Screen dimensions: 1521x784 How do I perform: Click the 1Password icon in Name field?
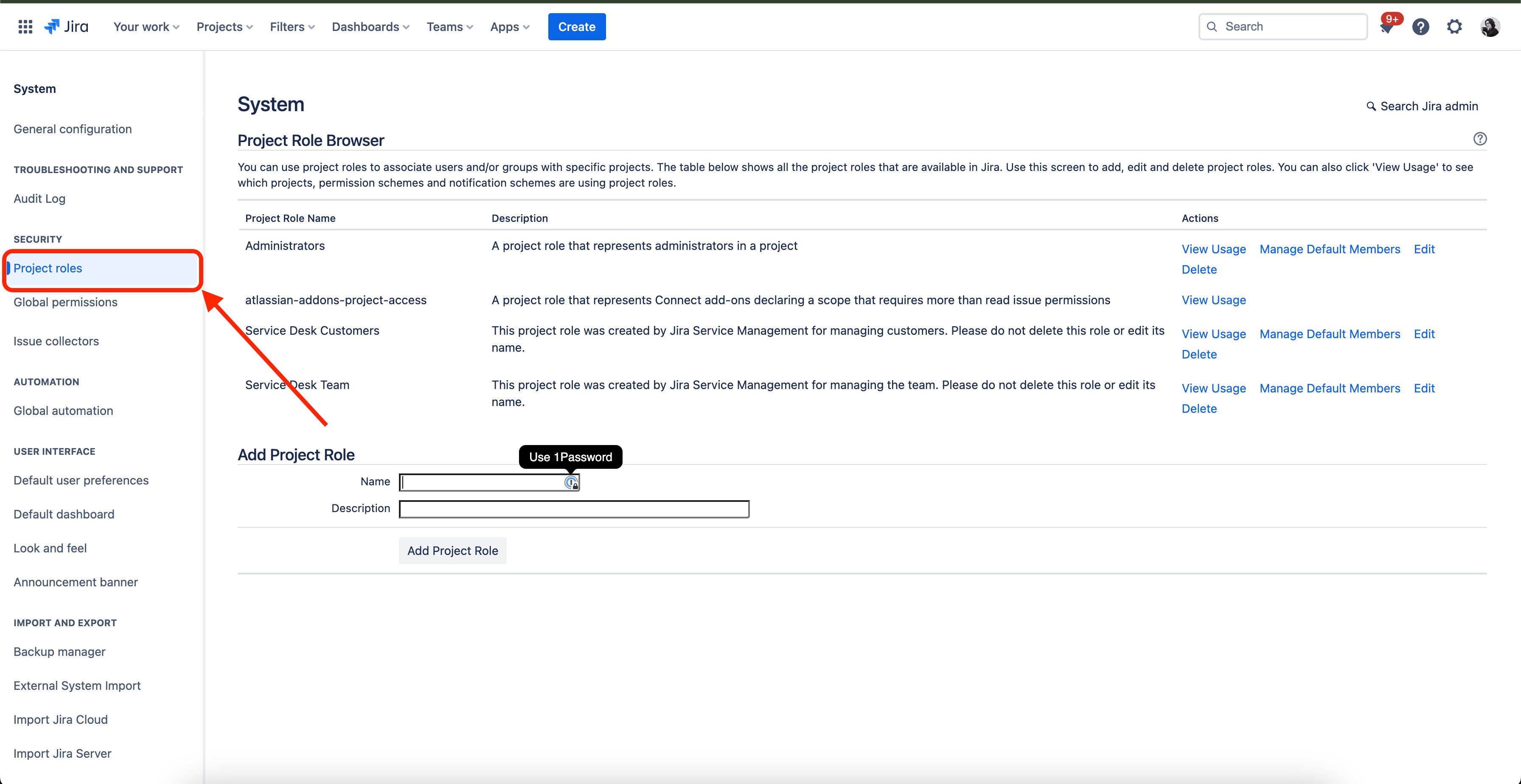[571, 483]
